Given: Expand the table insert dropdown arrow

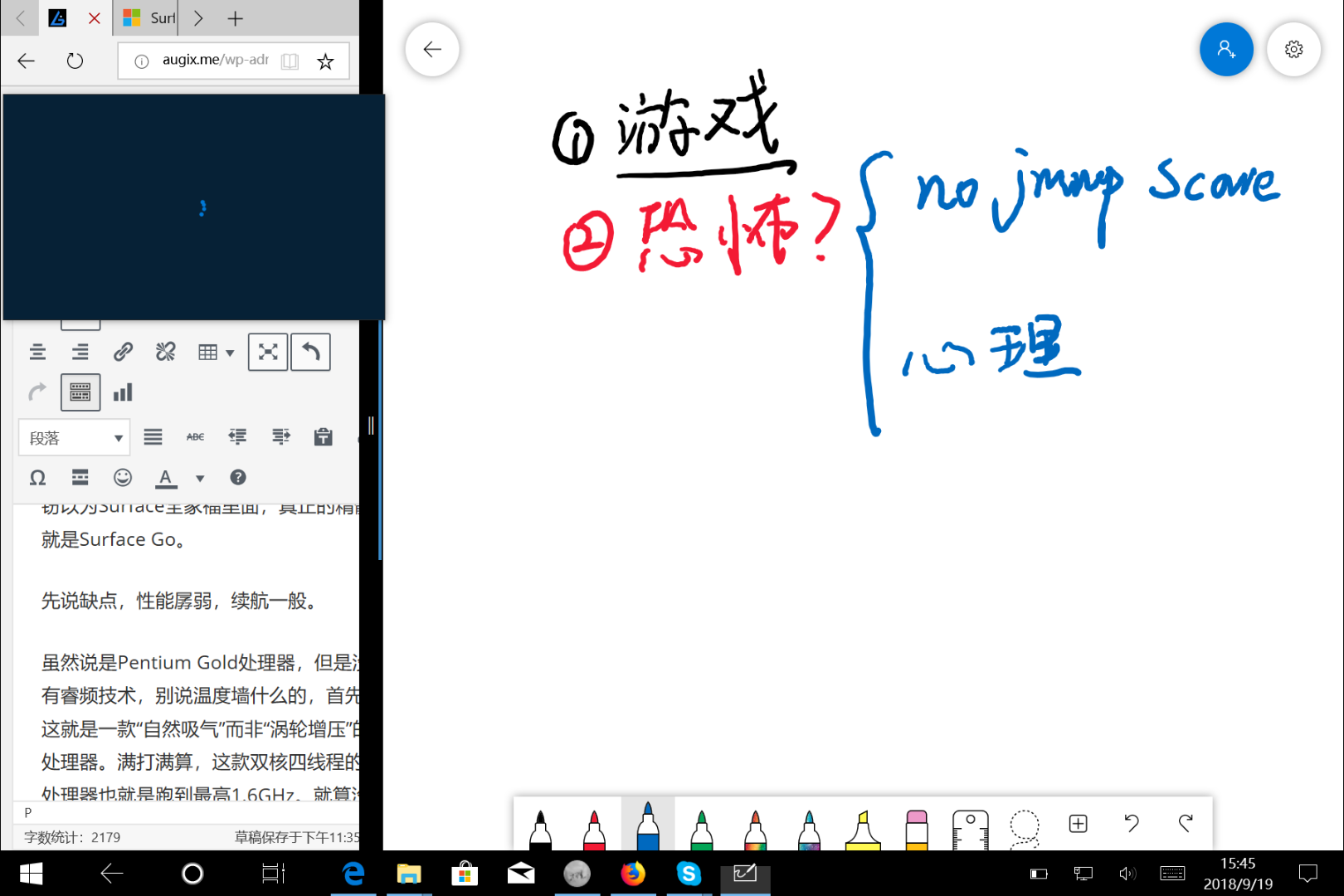Looking at the screenshot, I should click(230, 353).
